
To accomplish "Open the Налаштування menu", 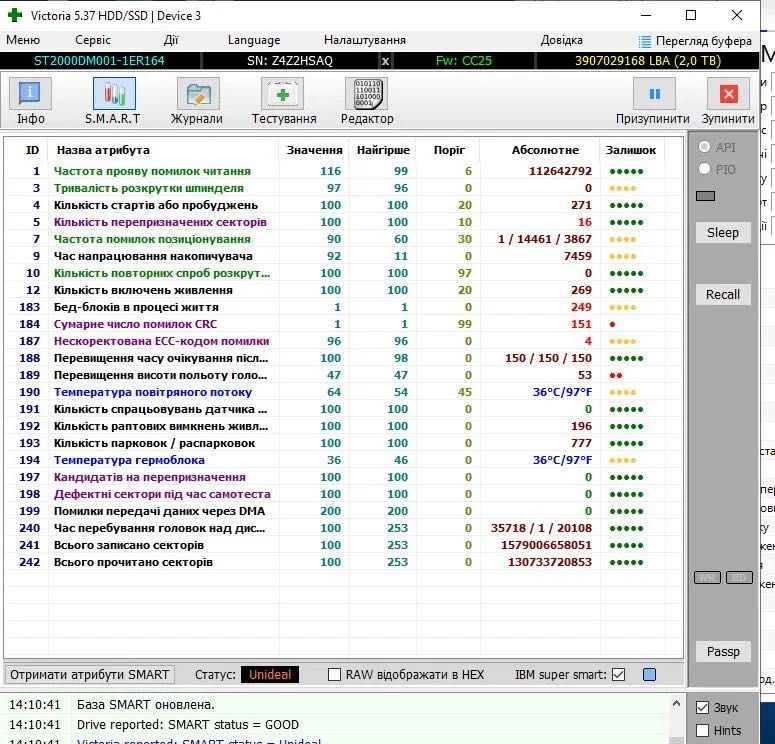I will tap(365, 40).
